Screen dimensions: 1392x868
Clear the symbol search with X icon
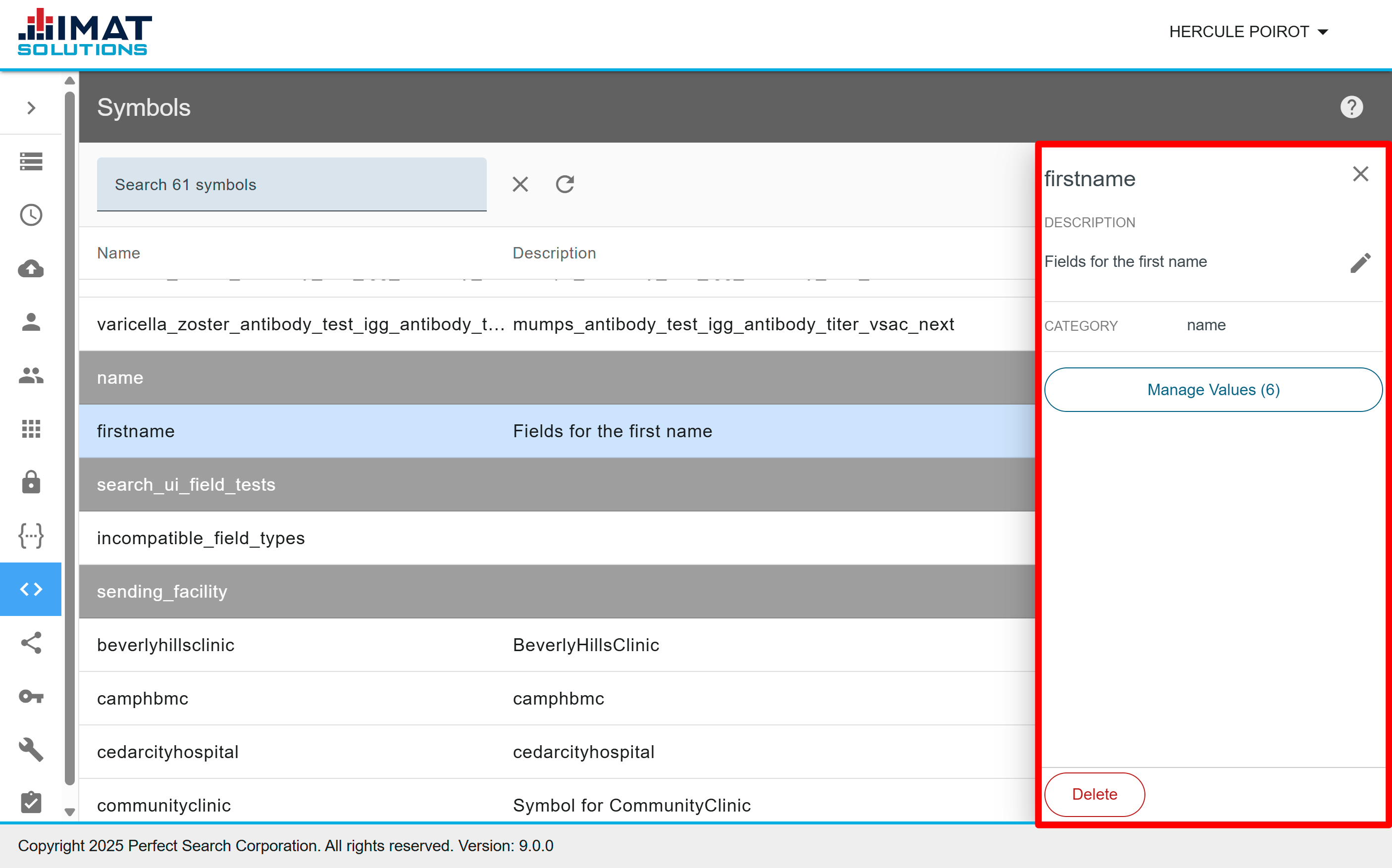pos(520,184)
